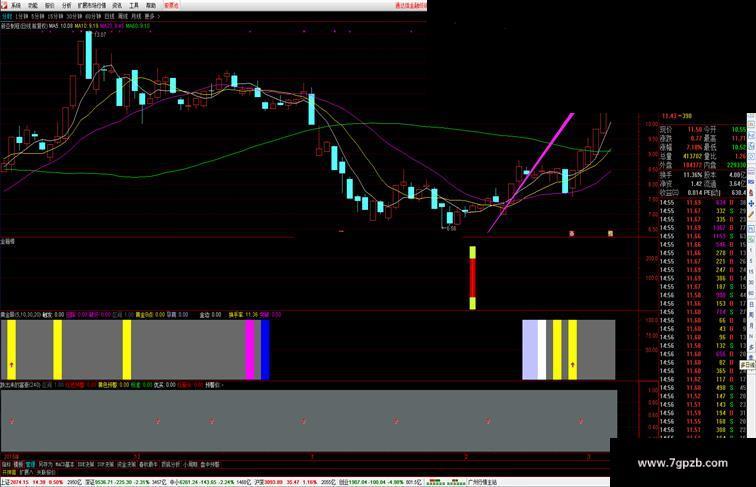The width and height of the screenshot is (756, 487).
Task: Click the blue signal band in 黄金眼 panel
Action: (265, 350)
